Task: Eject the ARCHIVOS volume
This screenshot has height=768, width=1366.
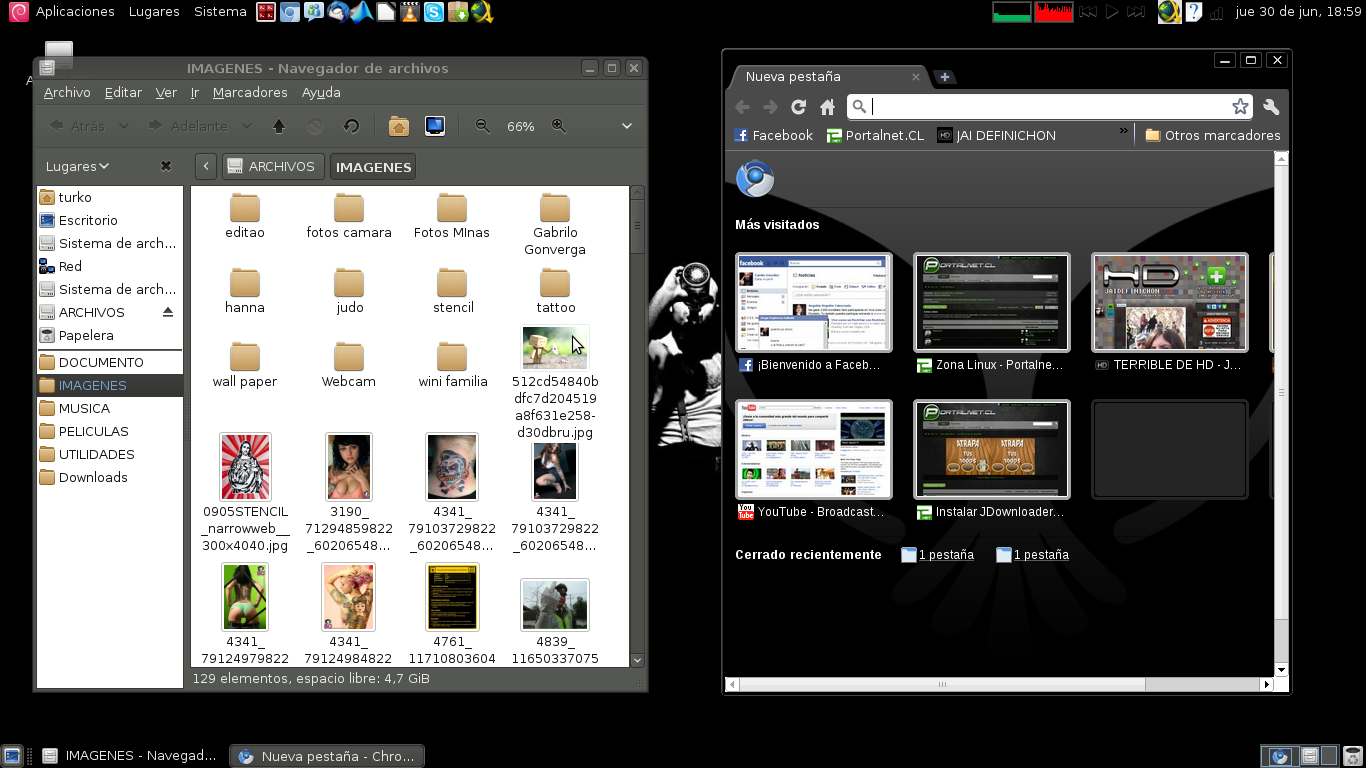Action: 167,312
